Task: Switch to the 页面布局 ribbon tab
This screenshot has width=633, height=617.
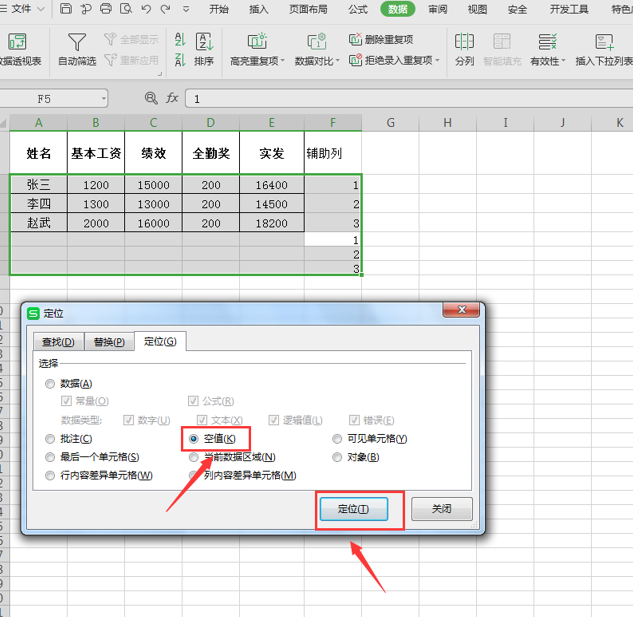Action: click(308, 9)
